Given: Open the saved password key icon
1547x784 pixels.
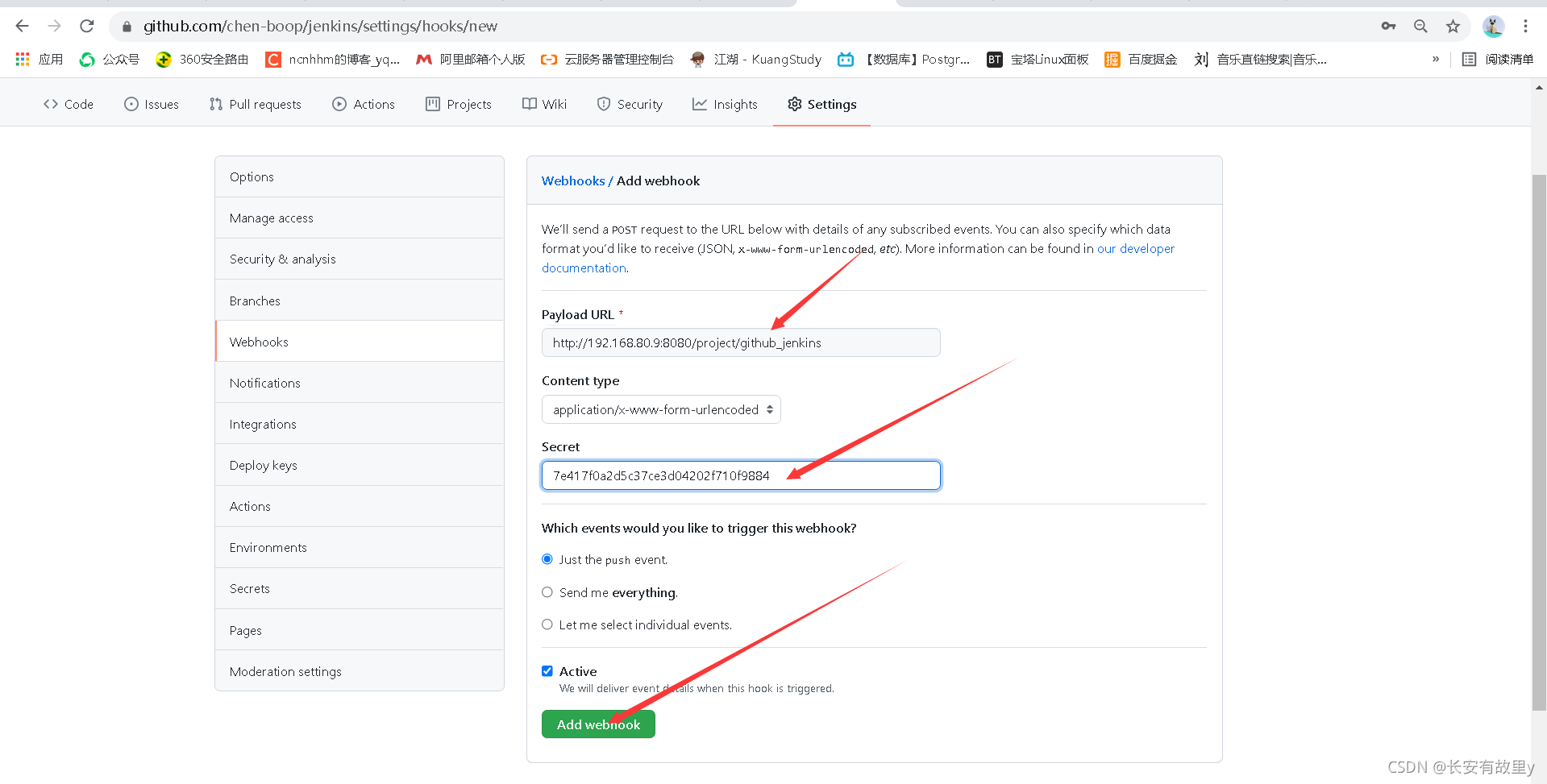Looking at the screenshot, I should [1388, 27].
